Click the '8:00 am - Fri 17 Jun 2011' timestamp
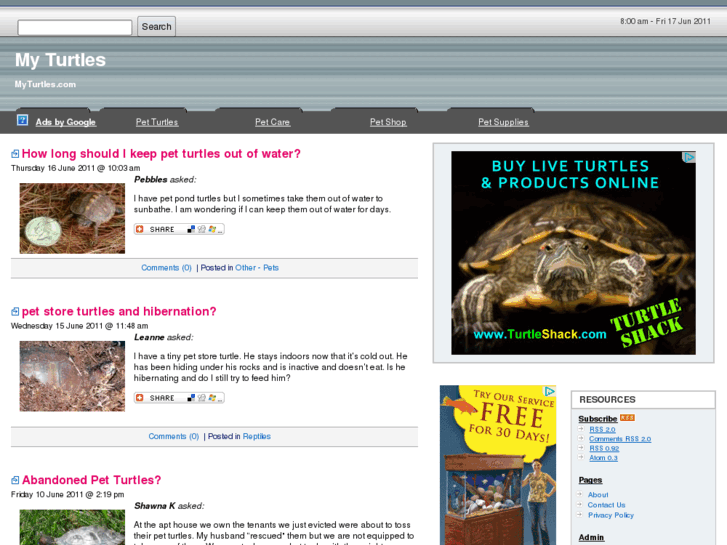Screen dimensions: 727x545 665,21
